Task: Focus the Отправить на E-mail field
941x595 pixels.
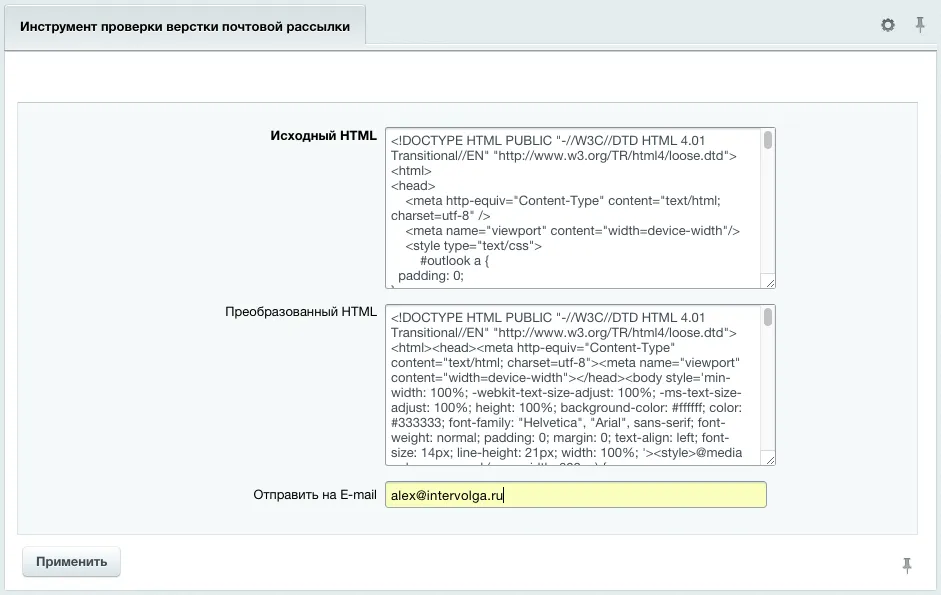Action: pos(575,495)
